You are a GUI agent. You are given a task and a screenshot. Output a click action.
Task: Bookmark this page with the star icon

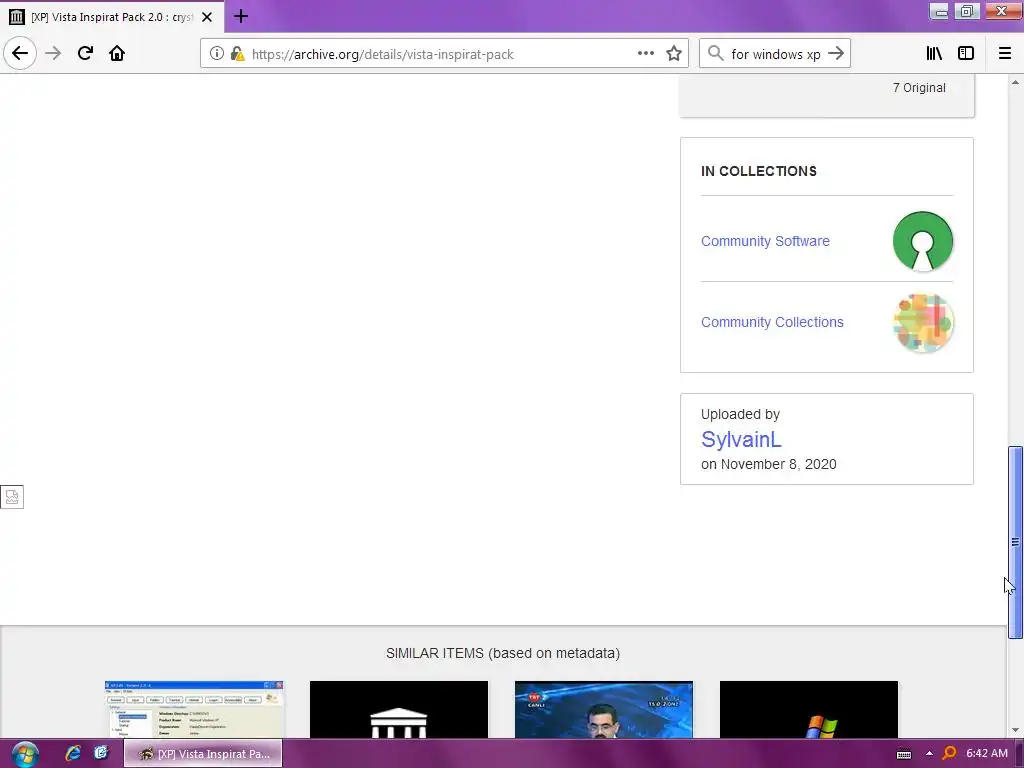click(674, 54)
